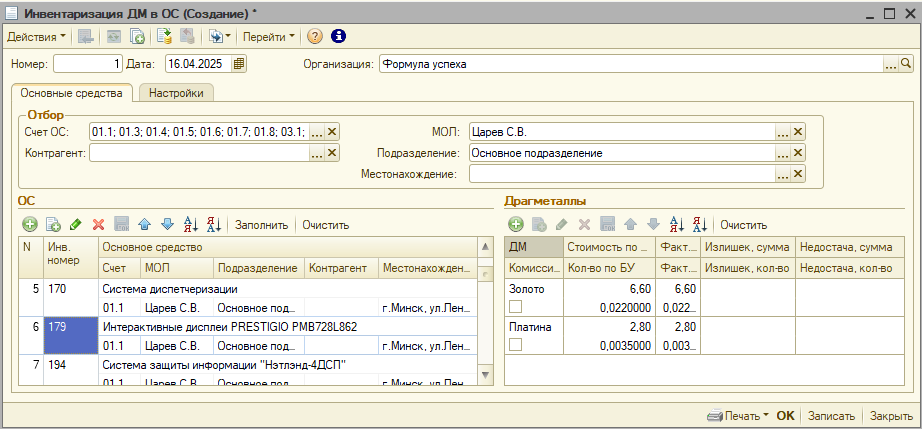Click the pencil Edit icon in ОС toolbar
The width and height of the screenshot is (922, 429).
tap(76, 225)
